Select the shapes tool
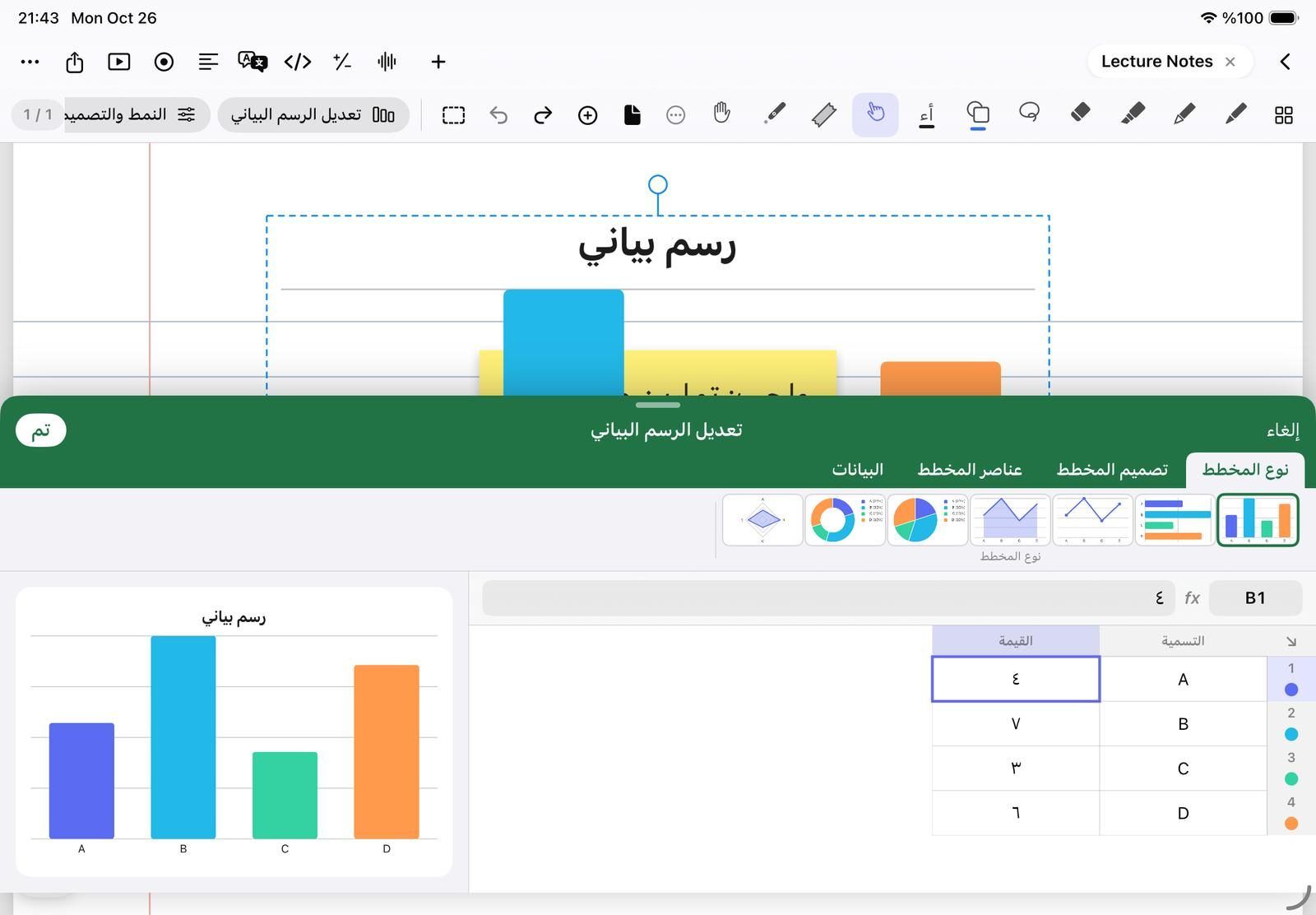The width and height of the screenshot is (1316, 915). tap(978, 114)
